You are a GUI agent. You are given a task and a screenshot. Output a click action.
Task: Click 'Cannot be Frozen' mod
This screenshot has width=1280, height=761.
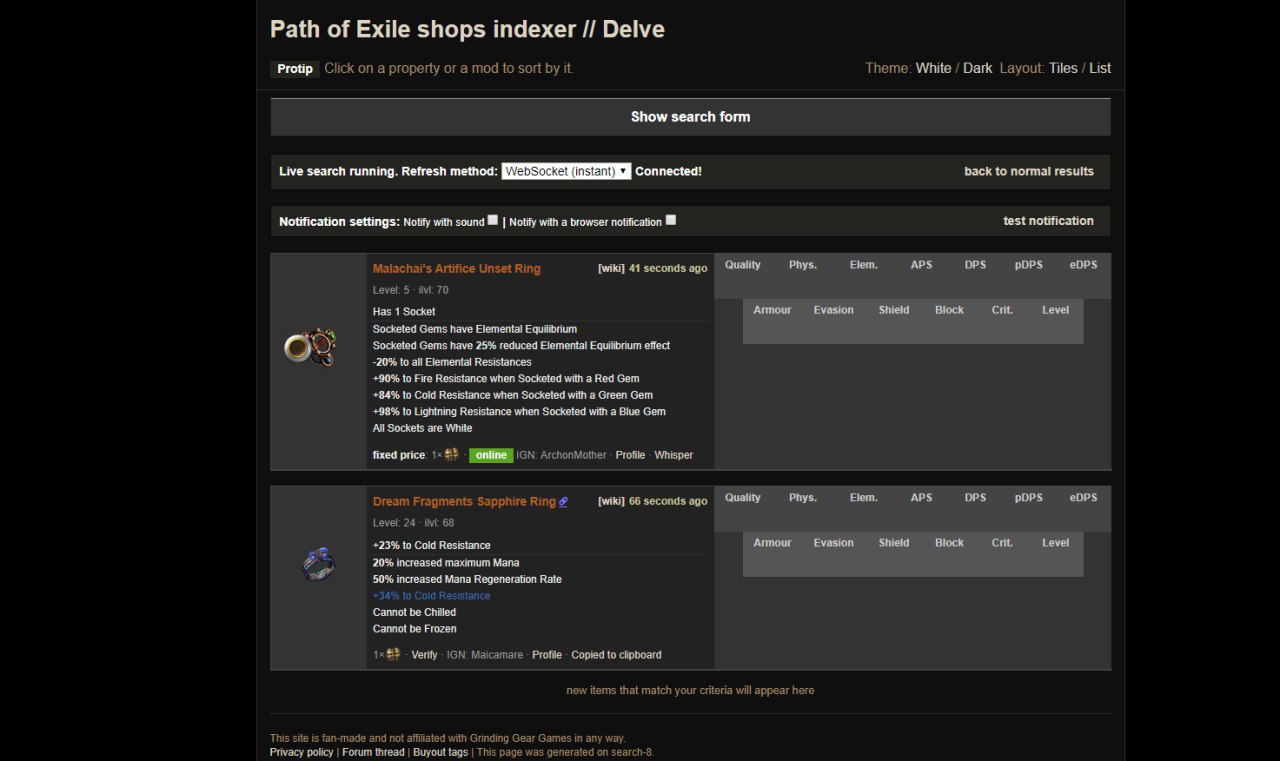coord(415,629)
